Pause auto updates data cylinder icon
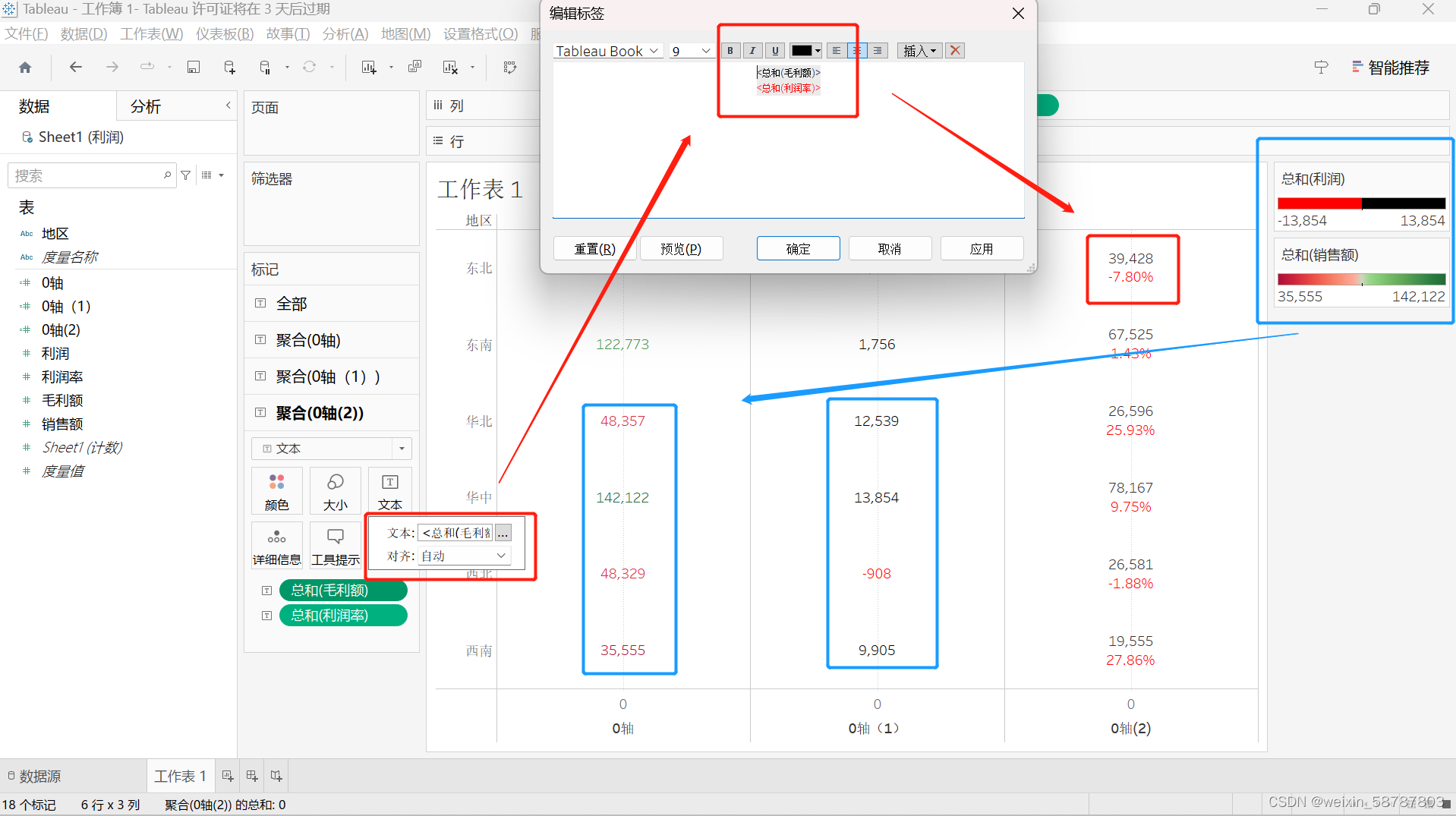 point(265,68)
